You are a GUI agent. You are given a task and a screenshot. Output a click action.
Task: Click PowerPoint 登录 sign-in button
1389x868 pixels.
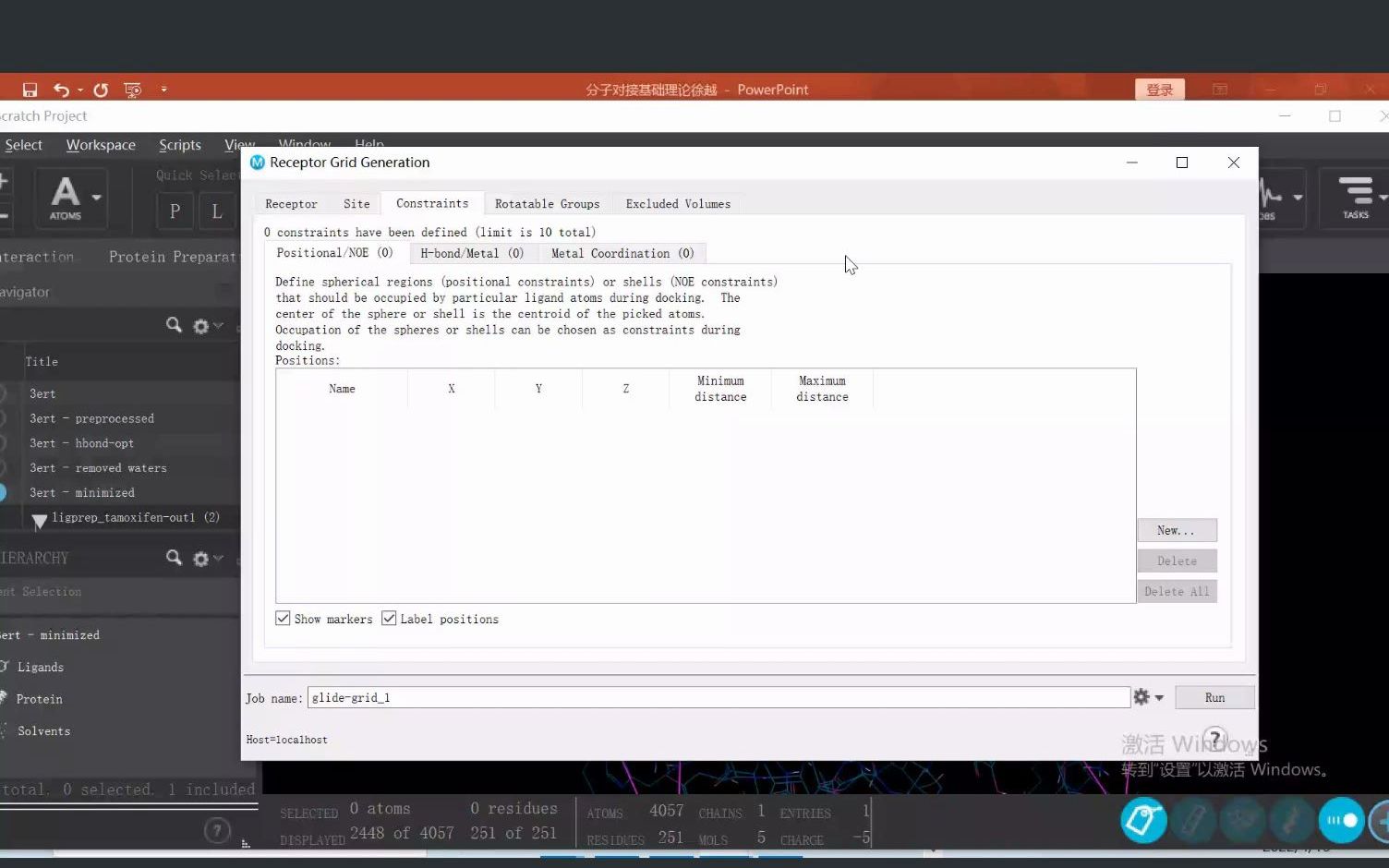point(1160,90)
